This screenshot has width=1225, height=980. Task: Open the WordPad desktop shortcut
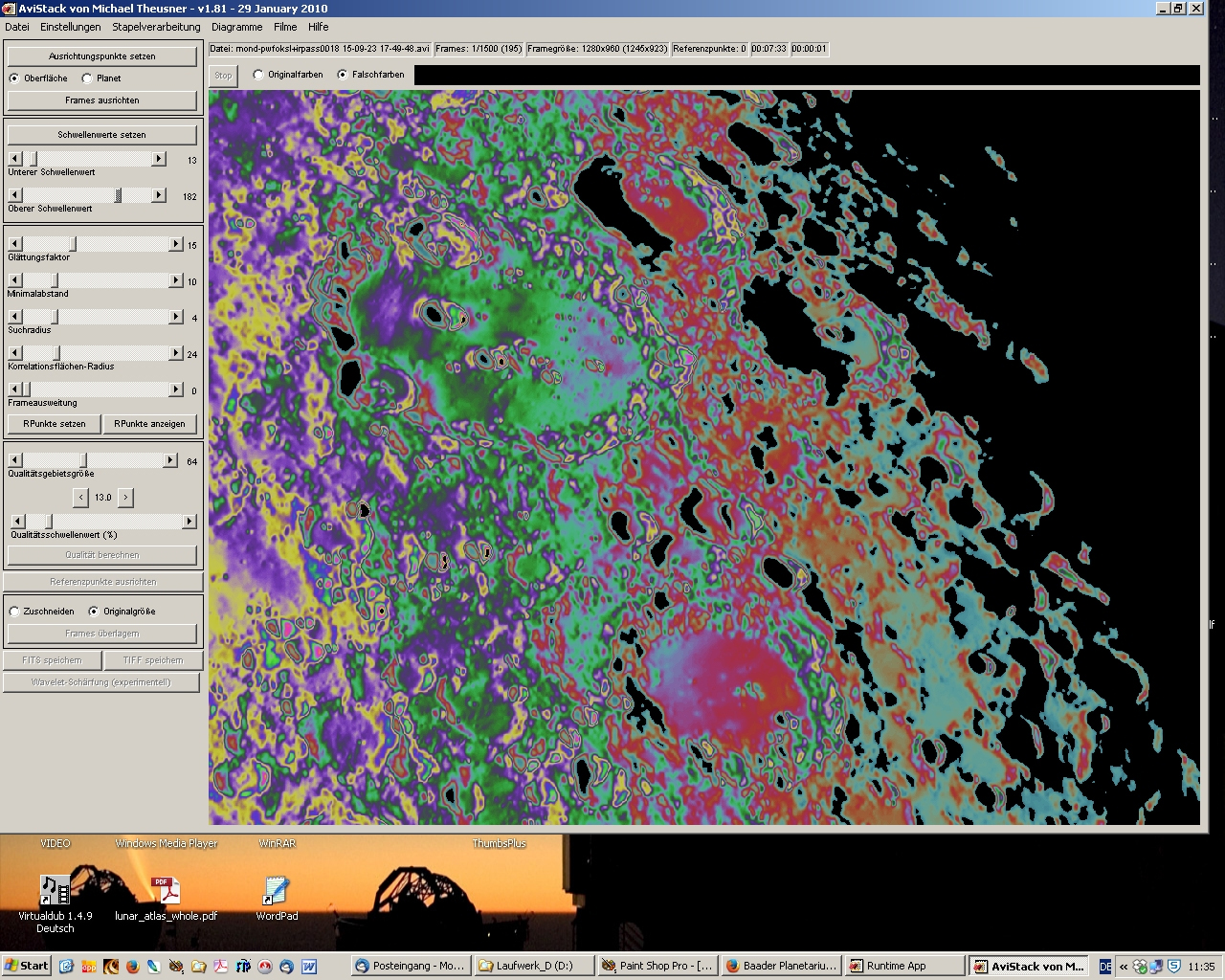[x=277, y=891]
